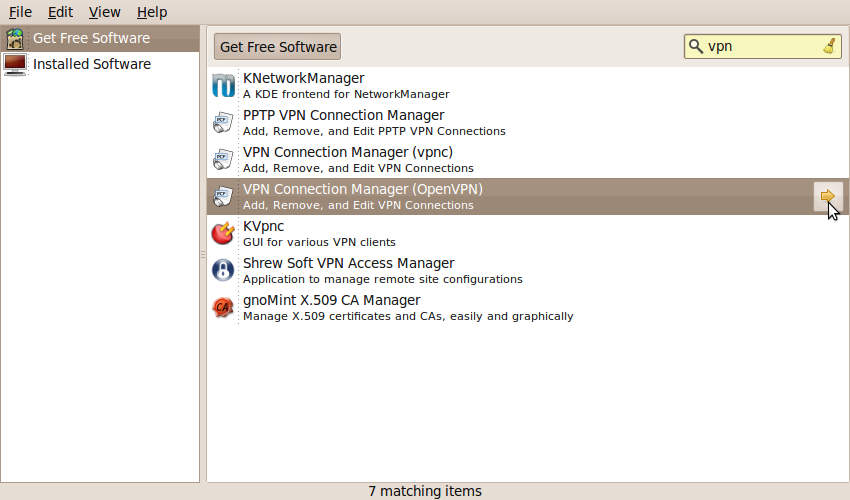850x500 pixels.
Task: Click inside the vpn search field
Action: point(763,47)
